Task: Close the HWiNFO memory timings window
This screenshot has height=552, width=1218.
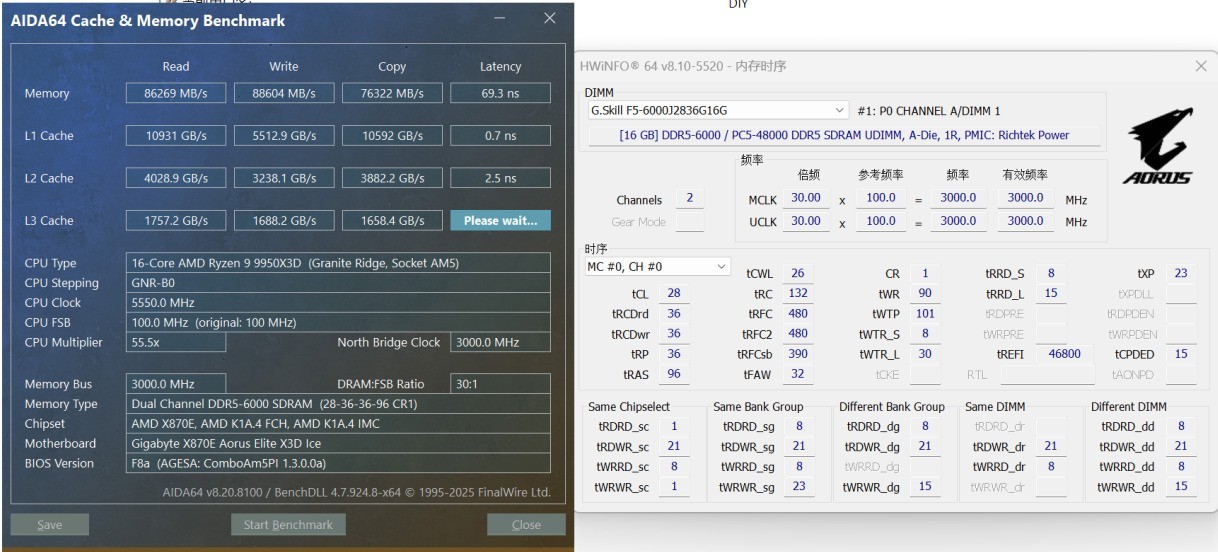Action: coord(1201,66)
